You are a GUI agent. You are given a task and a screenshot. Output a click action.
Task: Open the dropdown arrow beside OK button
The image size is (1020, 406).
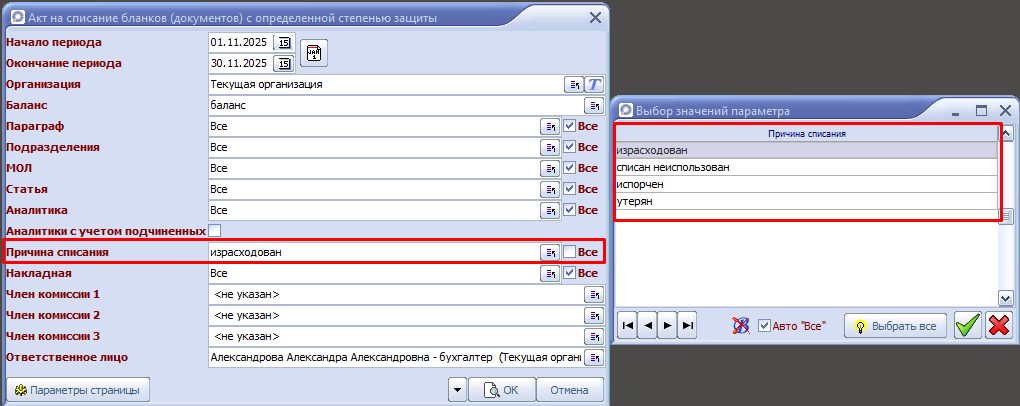[457, 390]
